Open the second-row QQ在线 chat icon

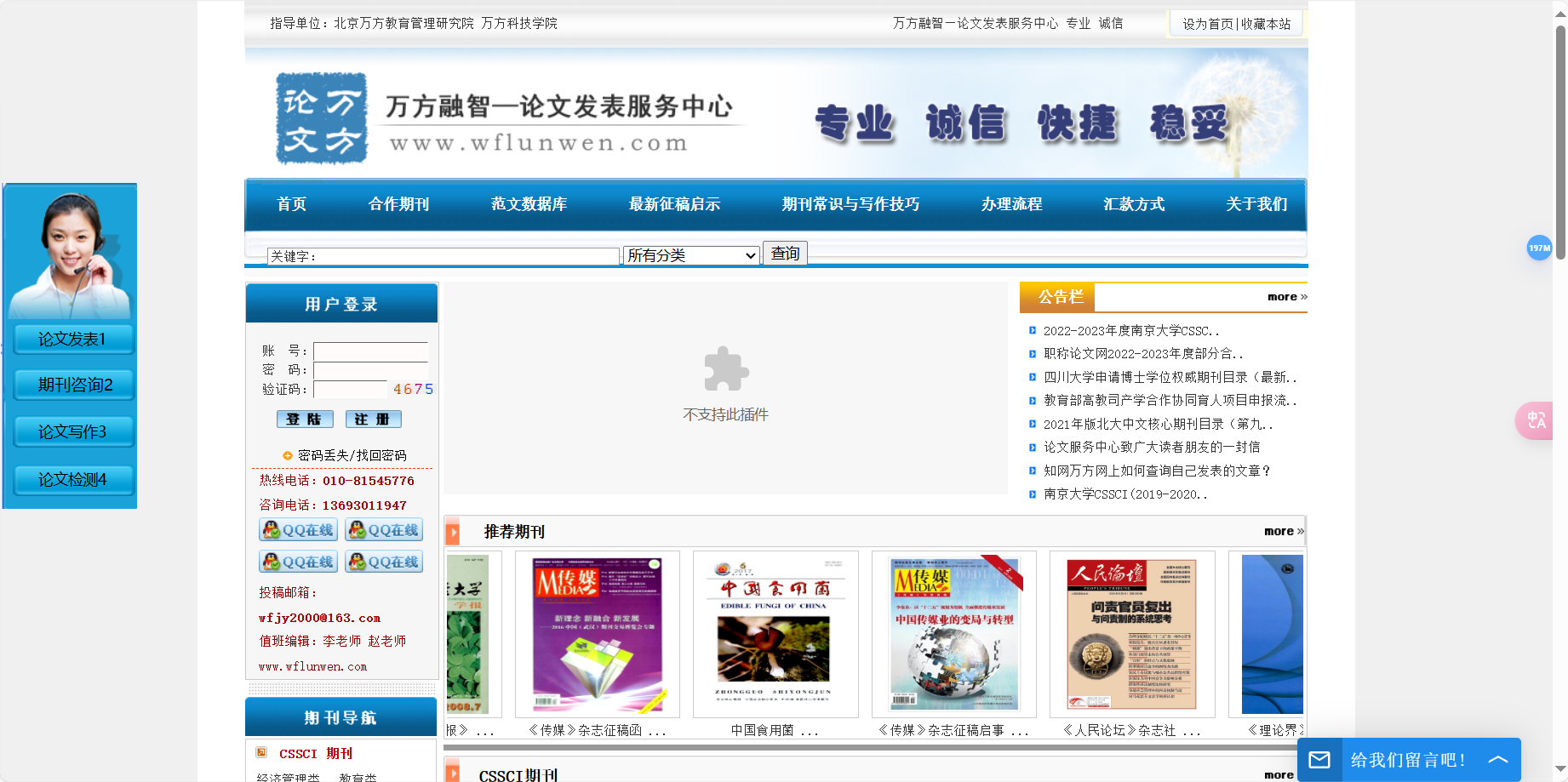click(297, 561)
